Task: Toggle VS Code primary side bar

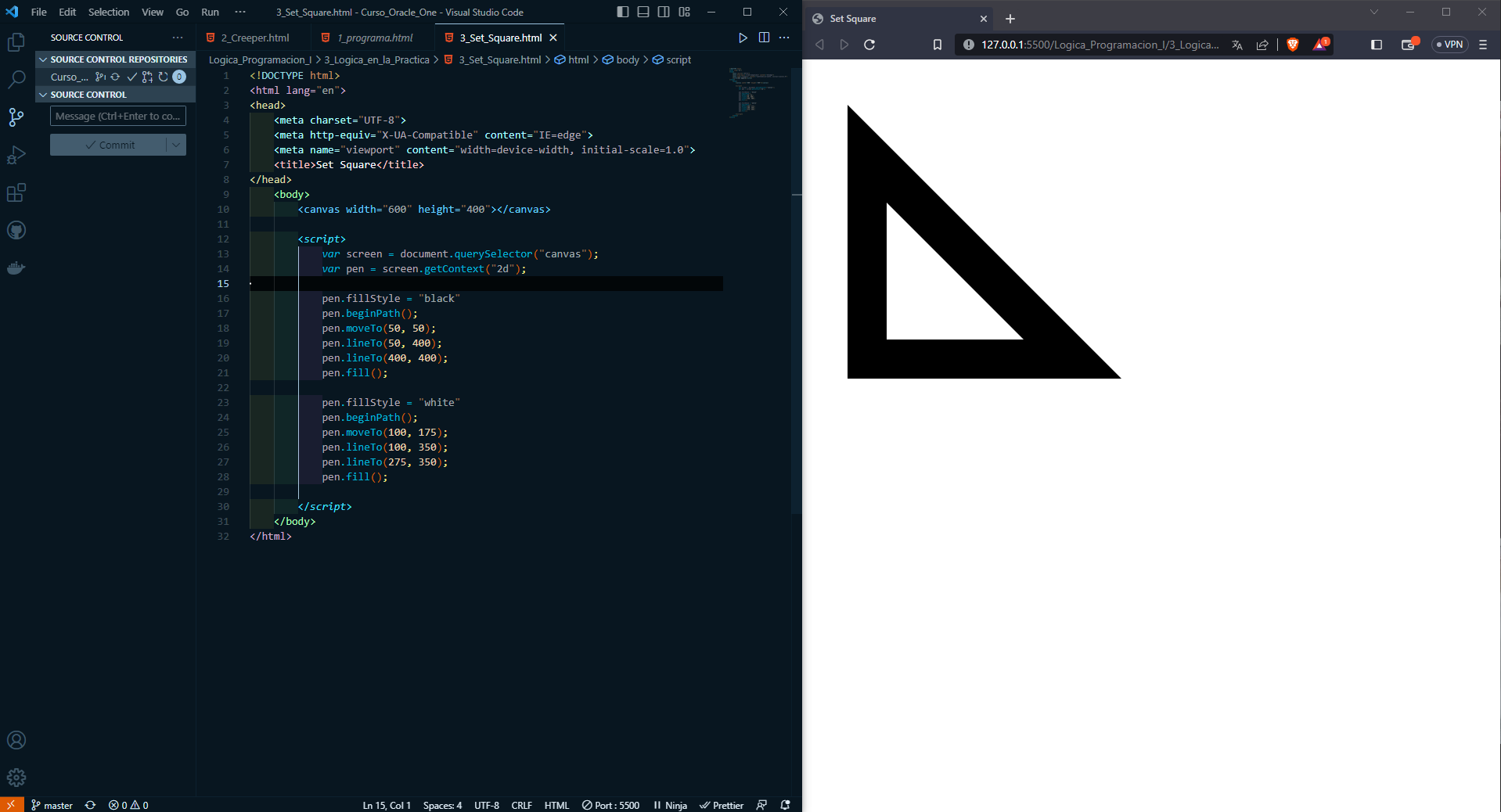Action: (x=622, y=12)
